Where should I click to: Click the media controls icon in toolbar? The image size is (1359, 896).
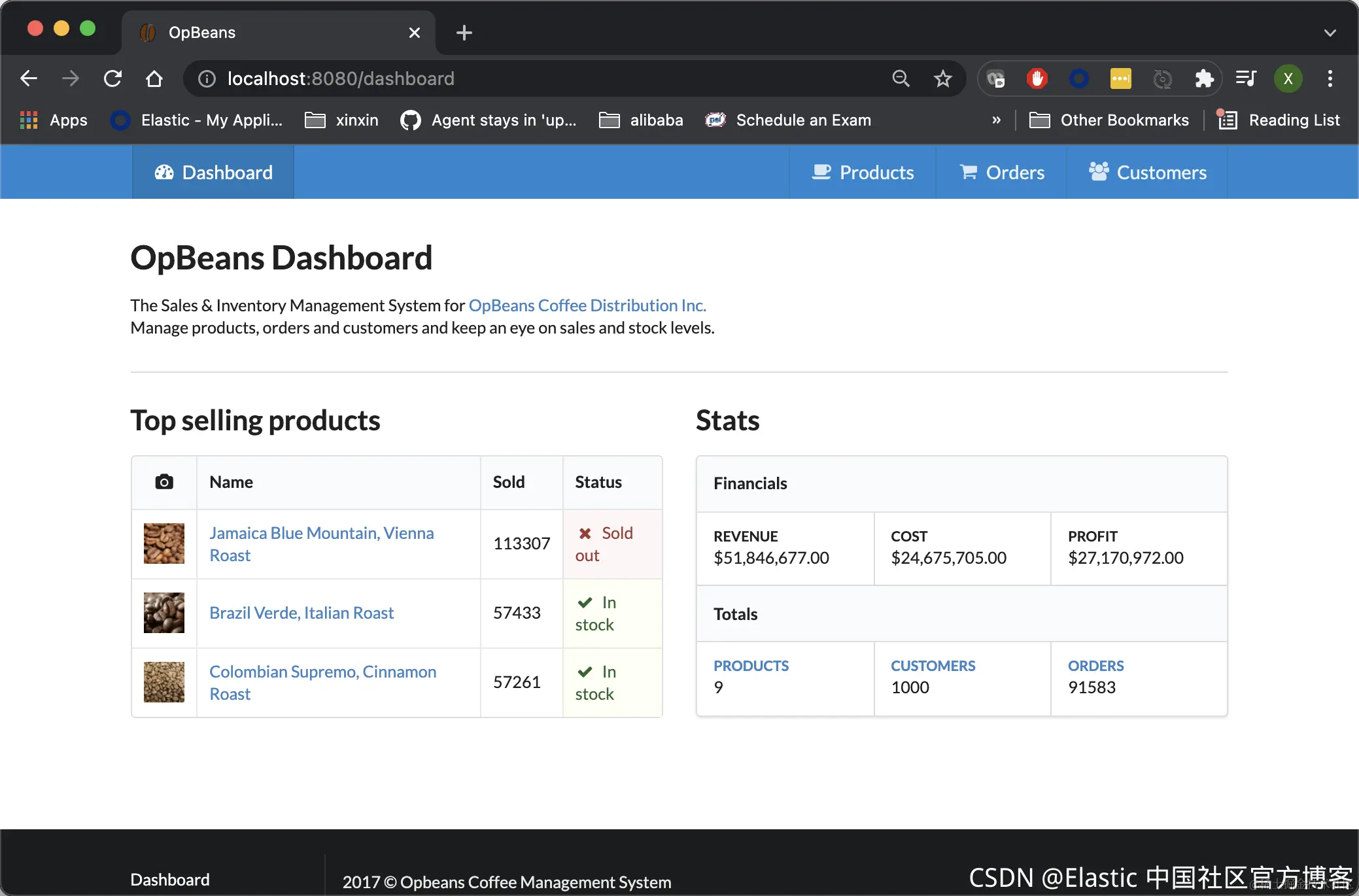[1245, 78]
